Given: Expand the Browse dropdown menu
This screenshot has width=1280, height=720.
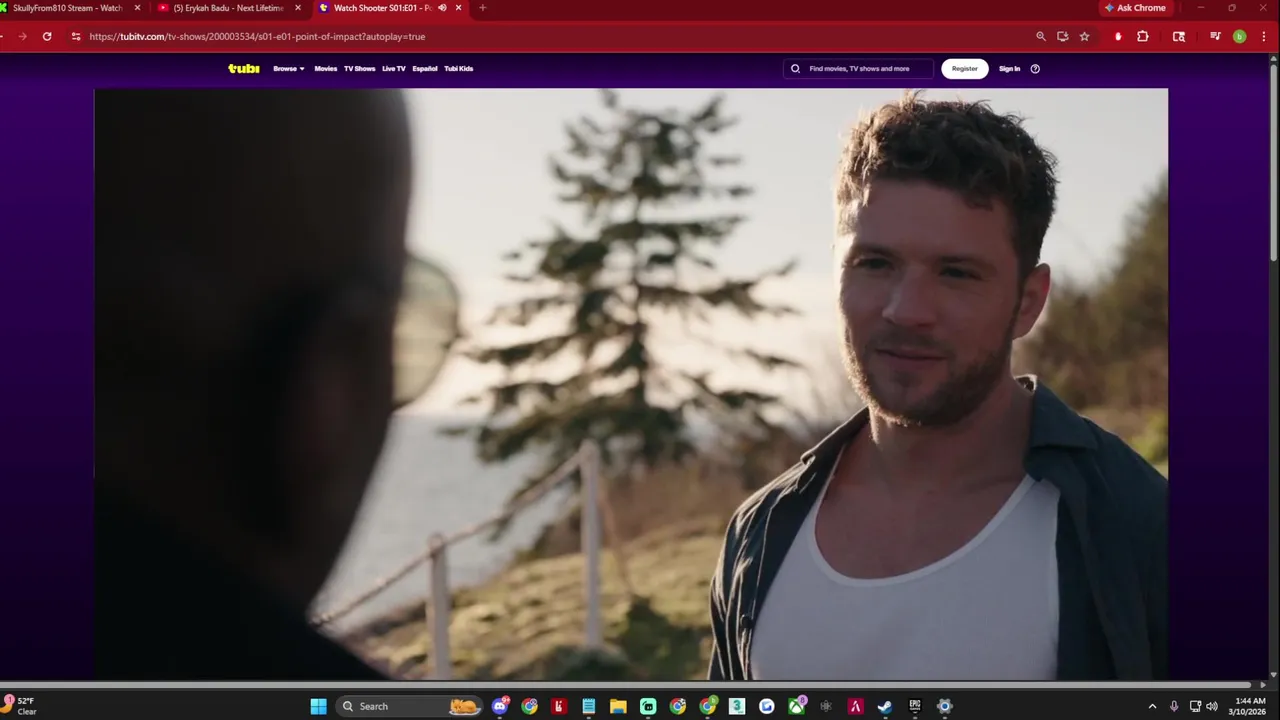Looking at the screenshot, I should 288,69.
